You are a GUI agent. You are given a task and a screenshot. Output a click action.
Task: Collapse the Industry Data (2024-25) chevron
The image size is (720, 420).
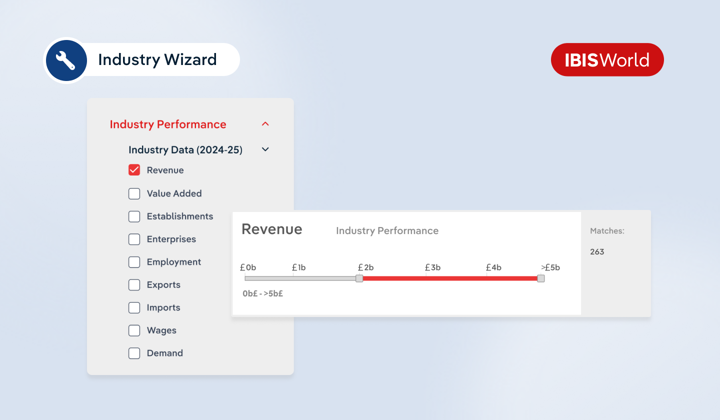coord(265,150)
